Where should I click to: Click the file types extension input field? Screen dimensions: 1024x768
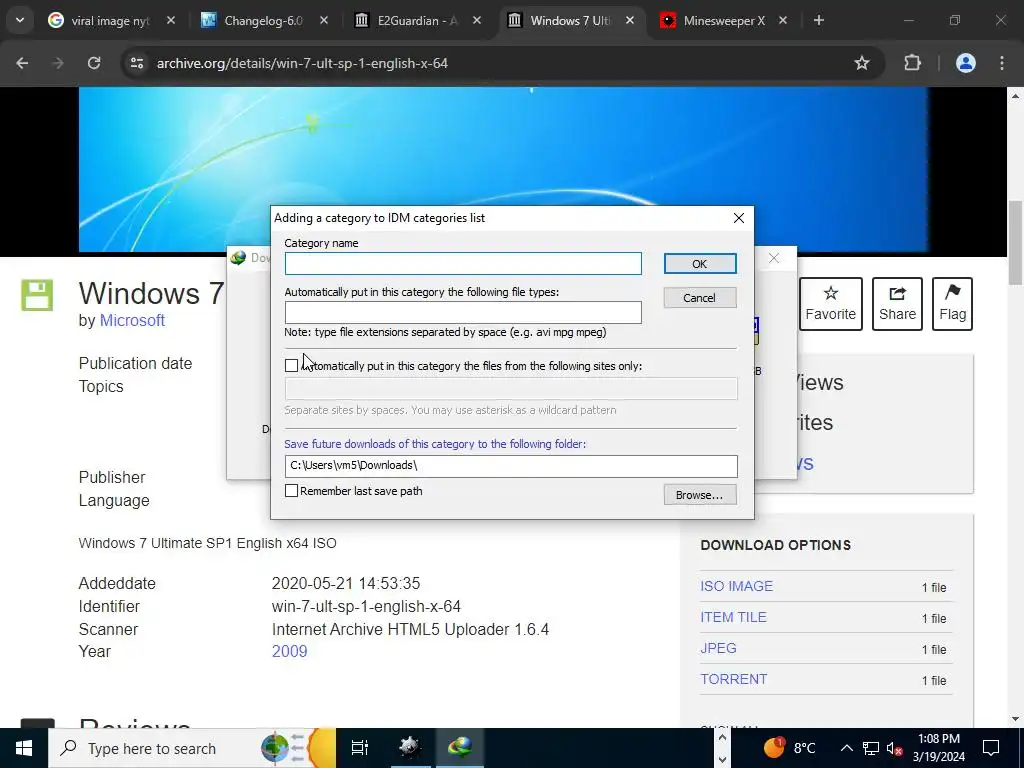tap(463, 312)
